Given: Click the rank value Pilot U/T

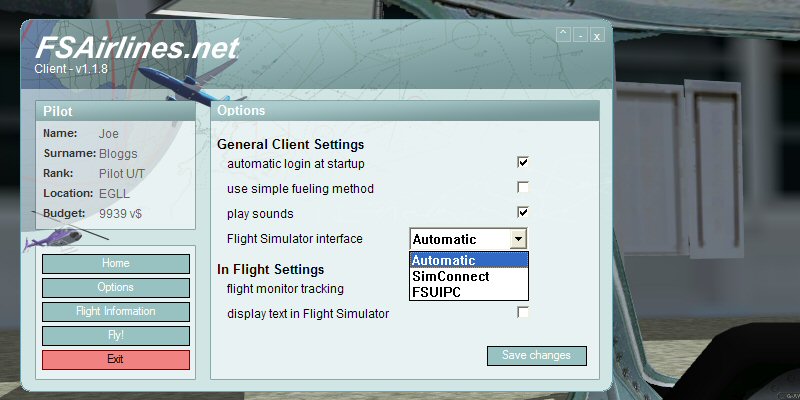Looking at the screenshot, I should click(122, 173).
